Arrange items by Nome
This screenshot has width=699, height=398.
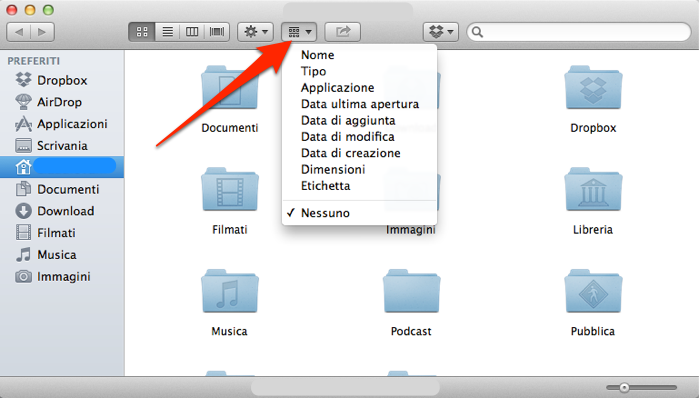359,55
